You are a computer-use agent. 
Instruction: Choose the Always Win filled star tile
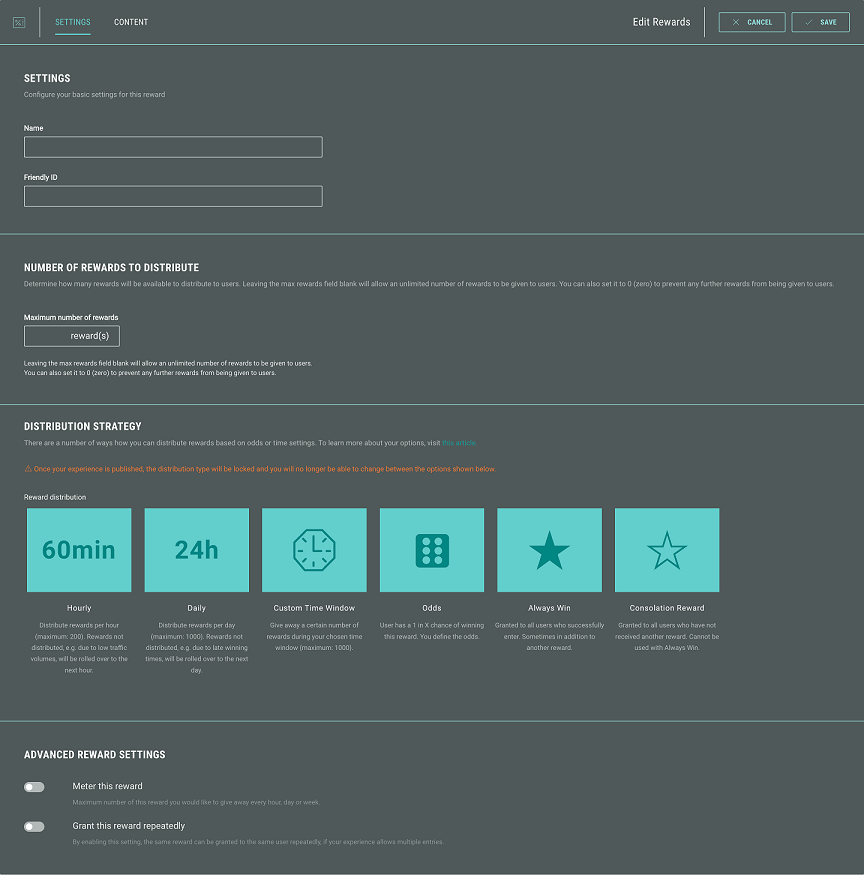pyautogui.click(x=549, y=550)
